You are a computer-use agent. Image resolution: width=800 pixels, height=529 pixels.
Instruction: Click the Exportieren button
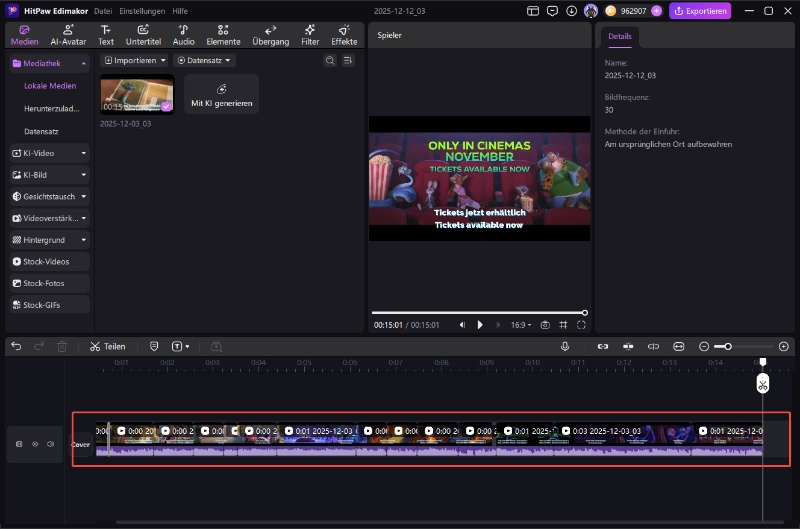point(700,11)
